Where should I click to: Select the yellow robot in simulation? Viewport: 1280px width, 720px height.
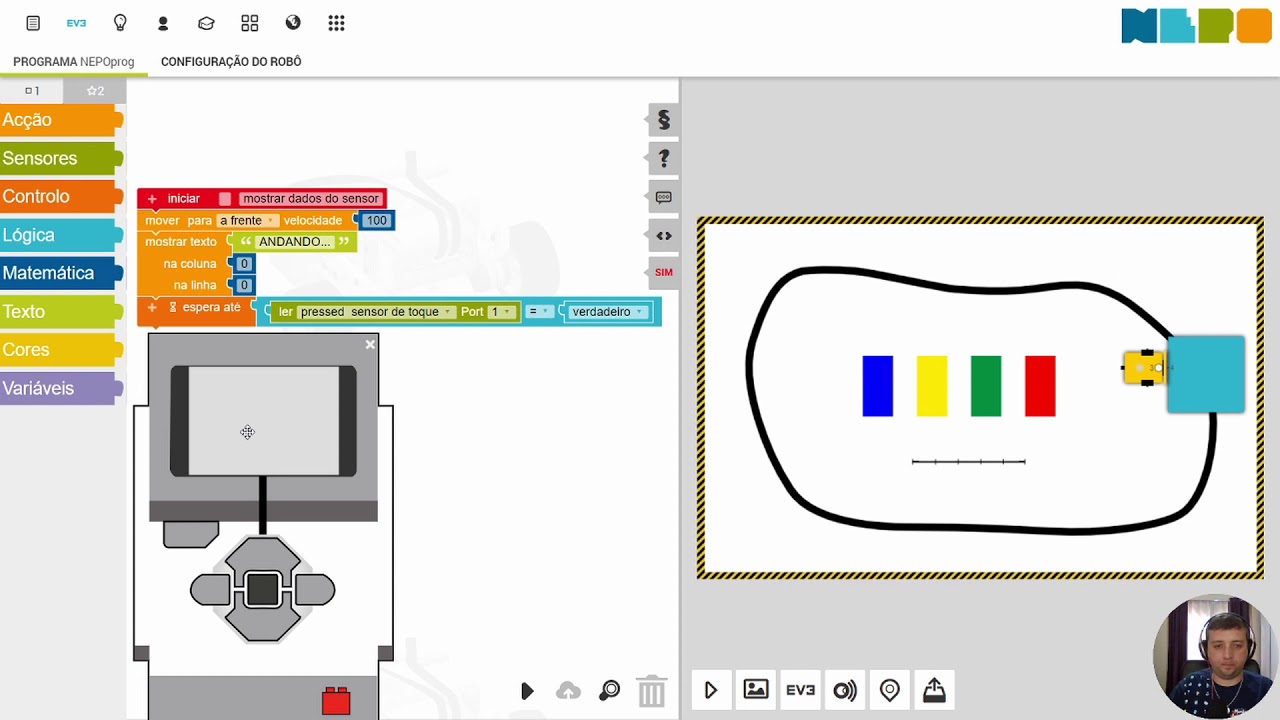[1144, 368]
